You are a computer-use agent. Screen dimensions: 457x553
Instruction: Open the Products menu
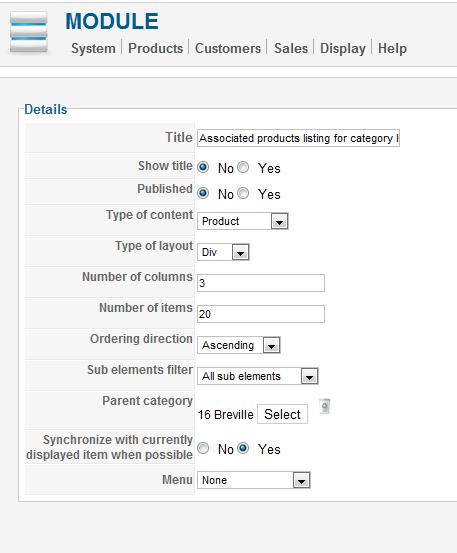pos(156,48)
